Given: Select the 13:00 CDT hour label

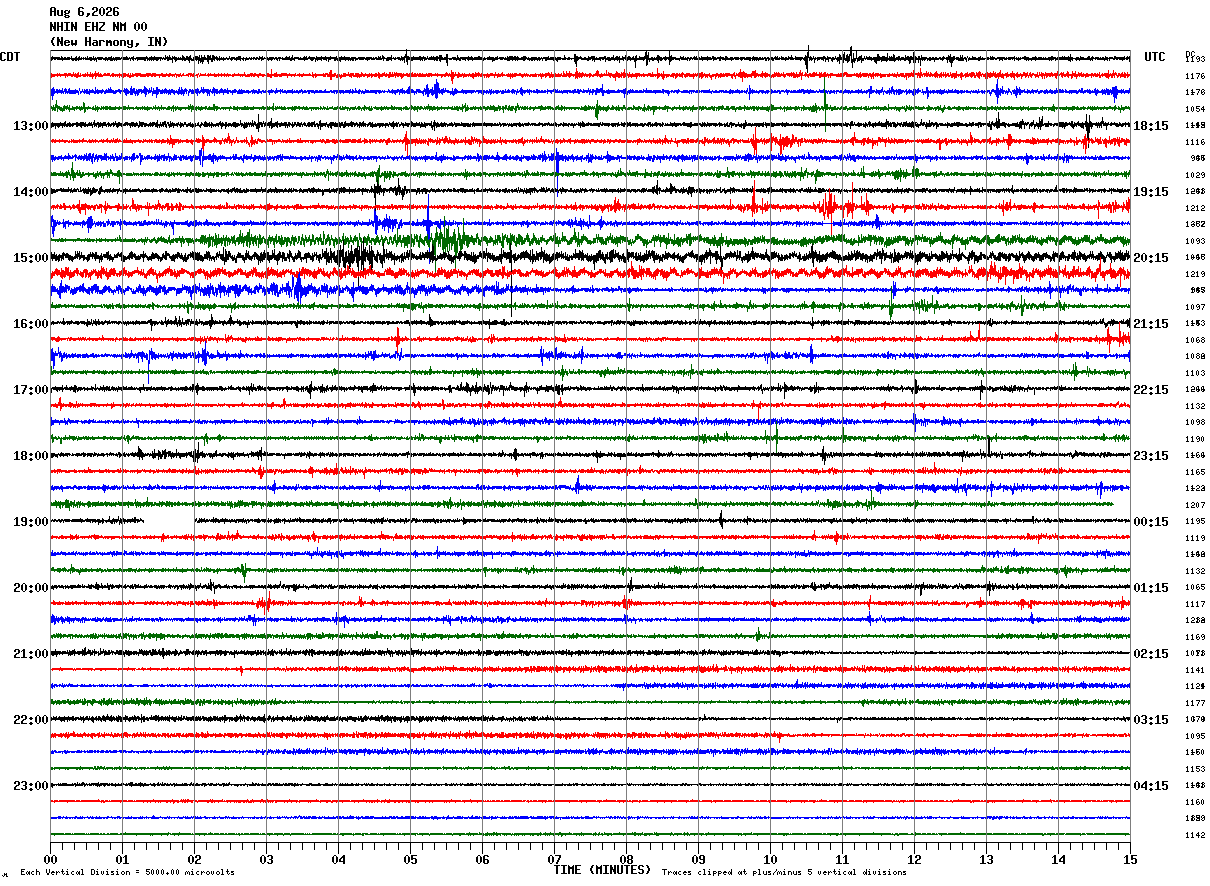Looking at the screenshot, I should 31,126.
